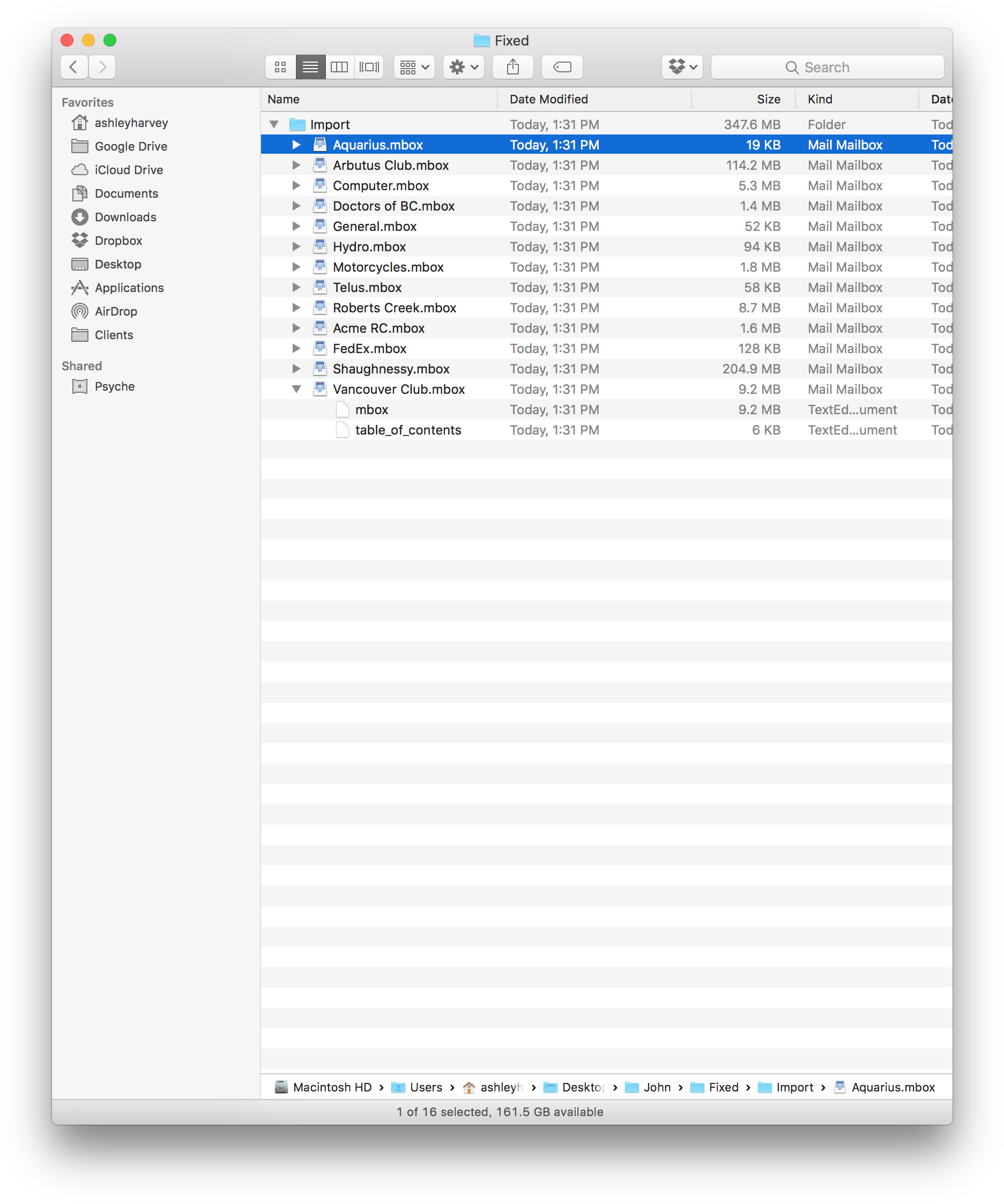
Task: Expand General.mbox disclosure triangle
Action: pos(296,226)
